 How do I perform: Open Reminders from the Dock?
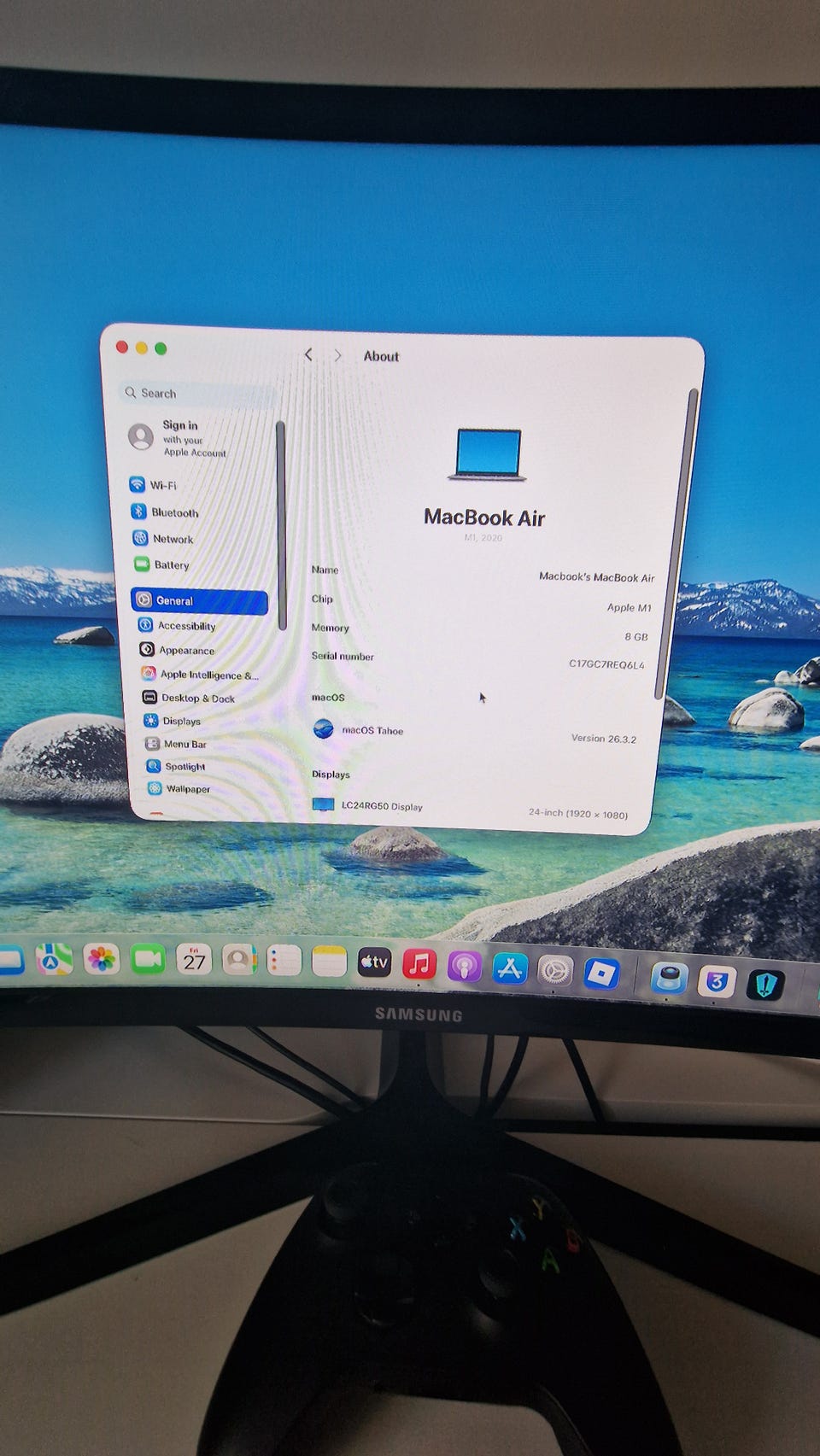coord(284,961)
